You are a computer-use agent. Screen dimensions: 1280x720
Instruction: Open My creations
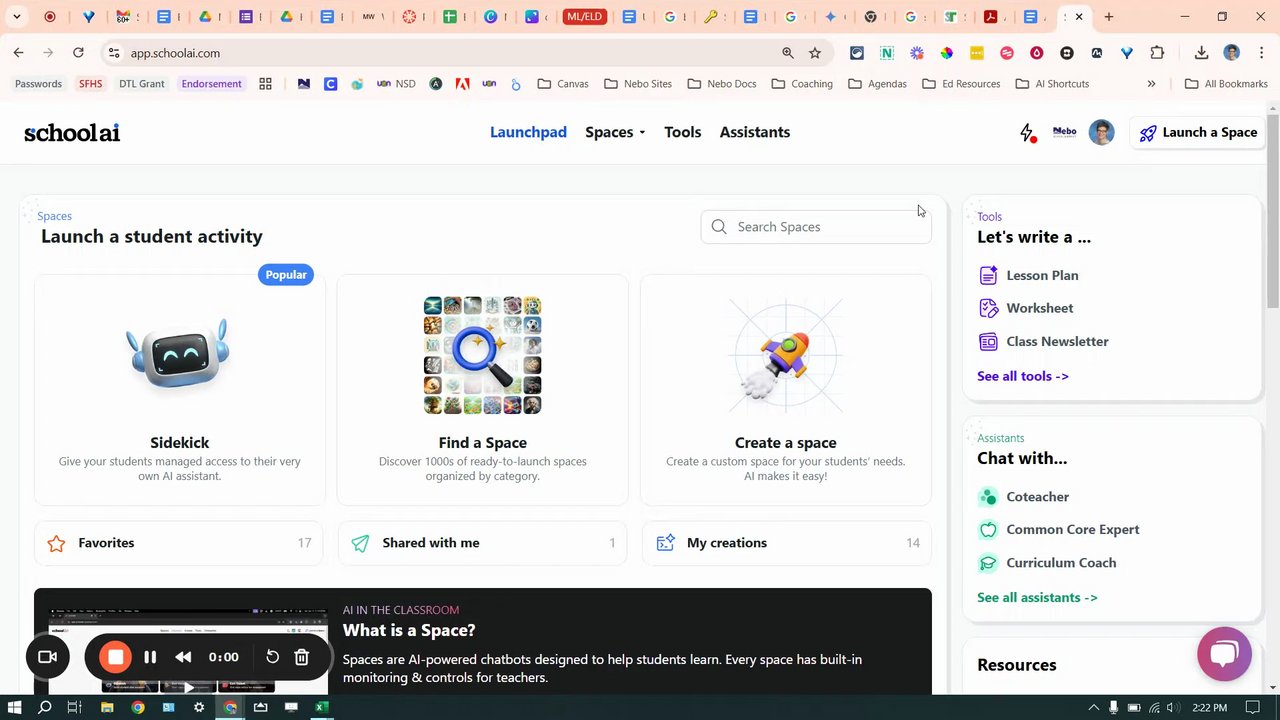coord(787,543)
